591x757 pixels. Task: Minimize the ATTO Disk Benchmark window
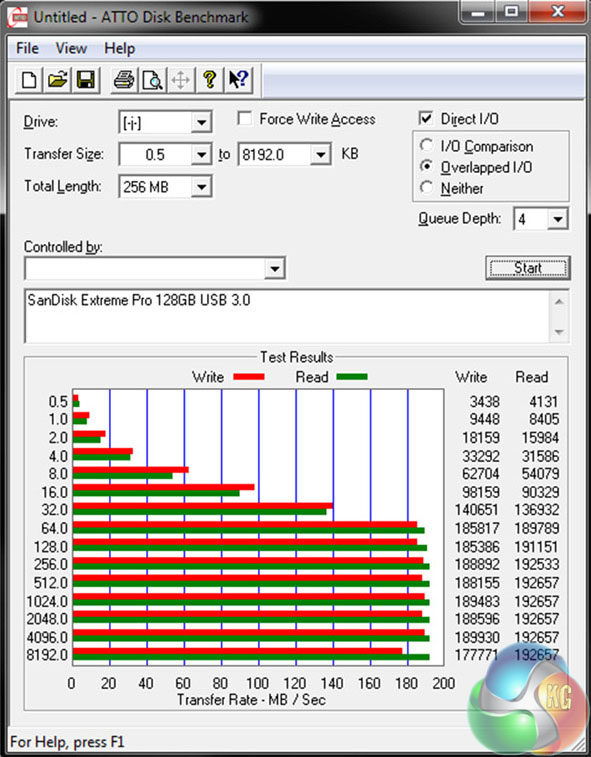478,12
